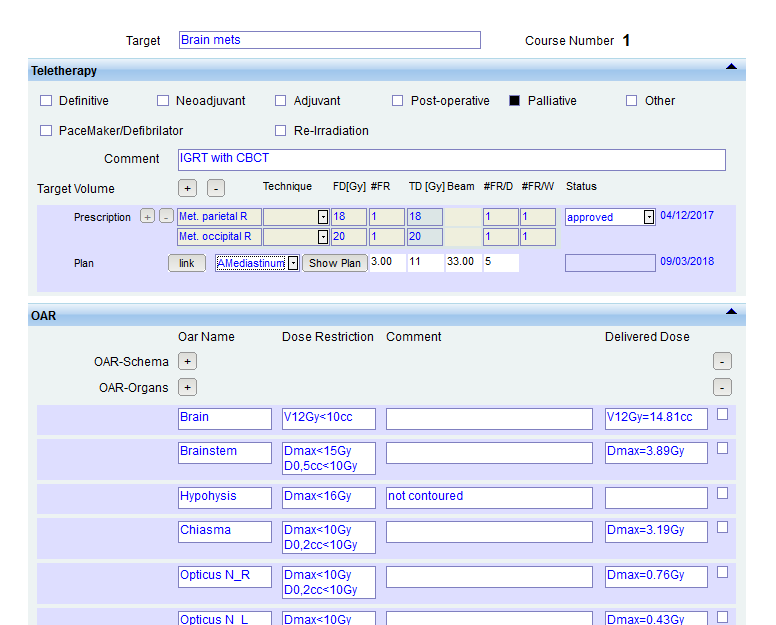Screen dimensions: 776x625
Task: Check the Adjuvant checkbox
Action: [x=281, y=100]
